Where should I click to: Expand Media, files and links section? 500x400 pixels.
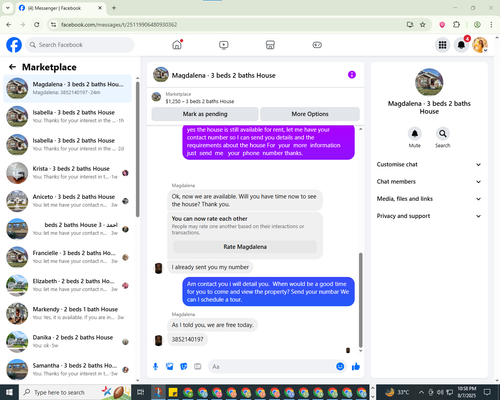[x=429, y=199]
